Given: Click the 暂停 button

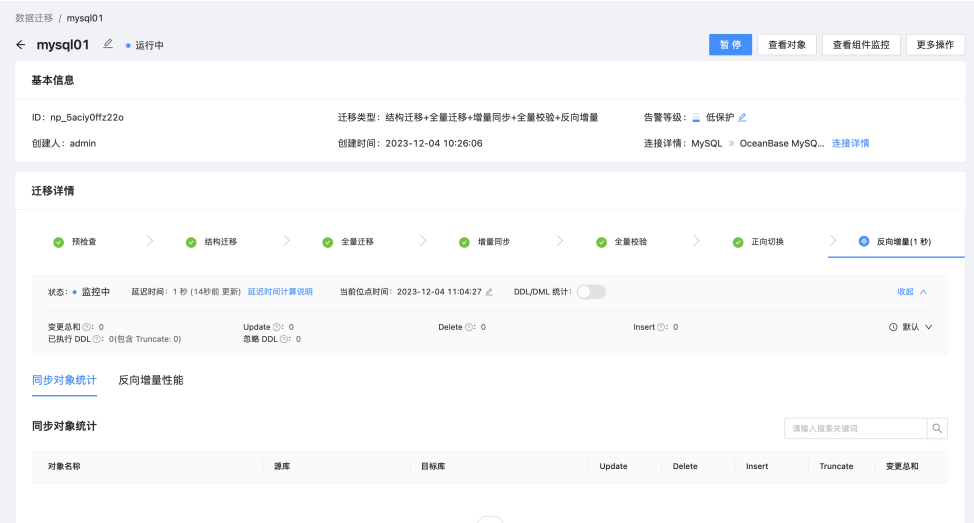Looking at the screenshot, I should click(730, 45).
